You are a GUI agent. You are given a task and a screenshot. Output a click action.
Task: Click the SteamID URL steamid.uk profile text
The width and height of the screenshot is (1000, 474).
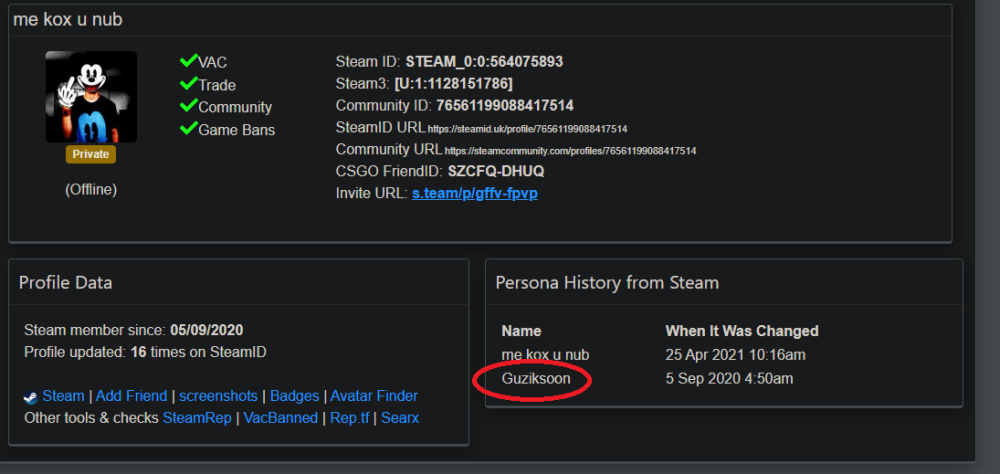(x=527, y=130)
